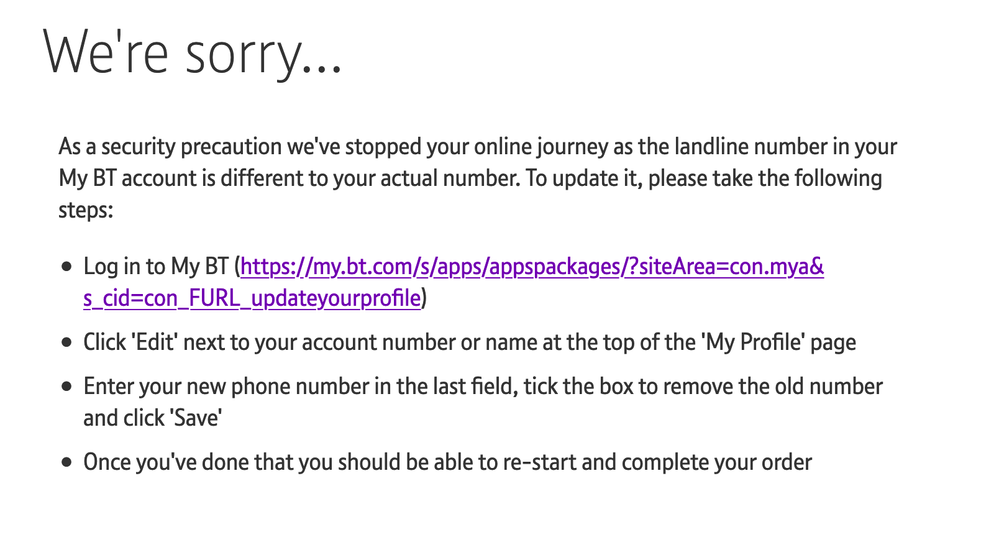Click the 'landline number in your' text
This screenshot has height=552, width=999.
click(x=783, y=147)
